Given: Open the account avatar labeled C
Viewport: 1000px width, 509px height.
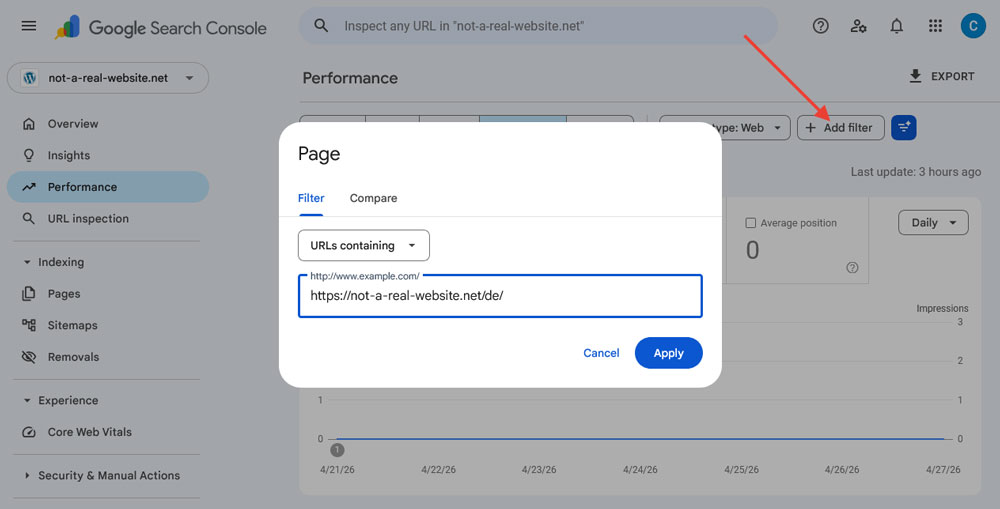Looking at the screenshot, I should click(x=973, y=26).
